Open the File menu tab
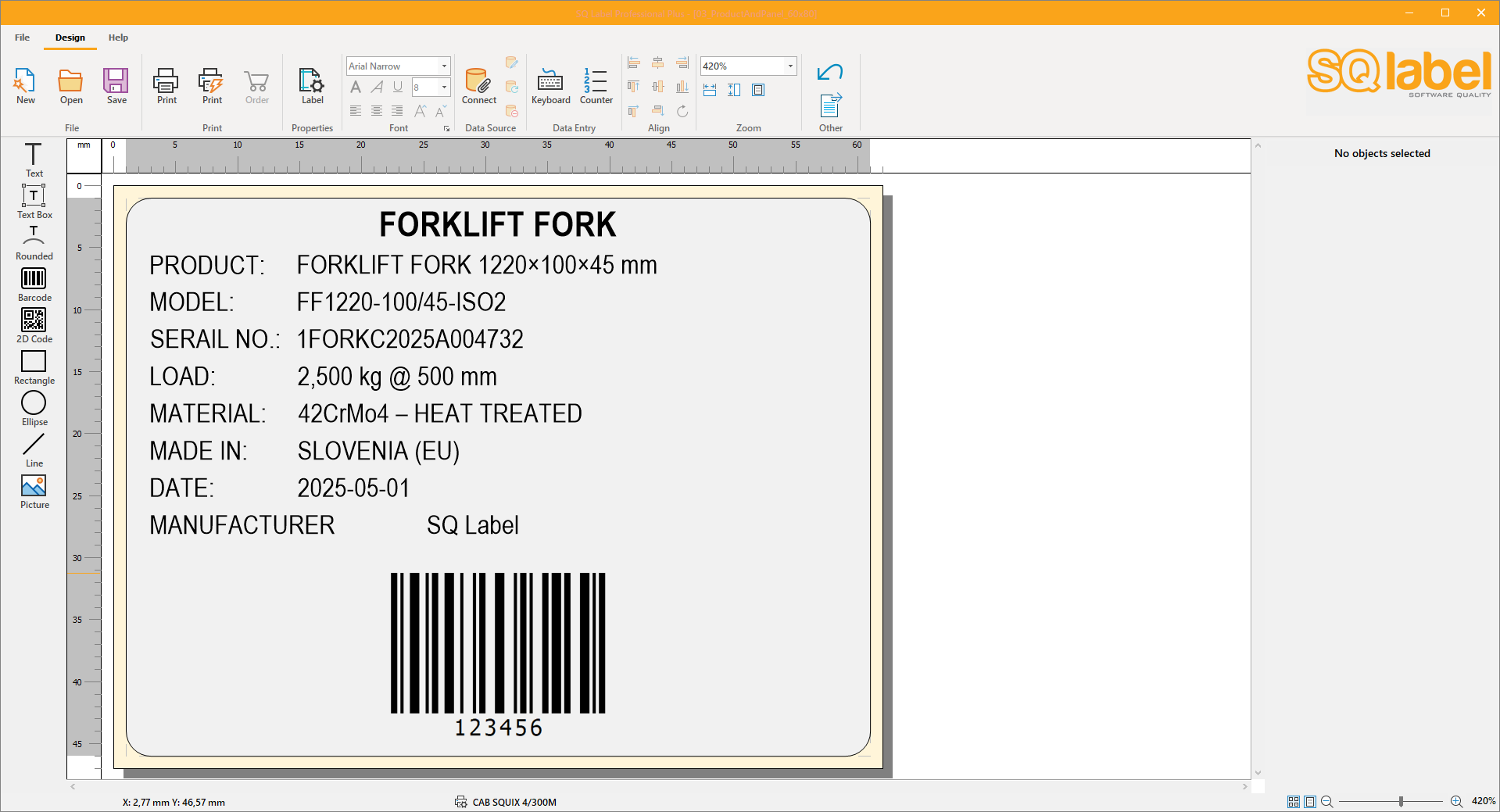Screen dimensions: 1500x812 pos(22,38)
